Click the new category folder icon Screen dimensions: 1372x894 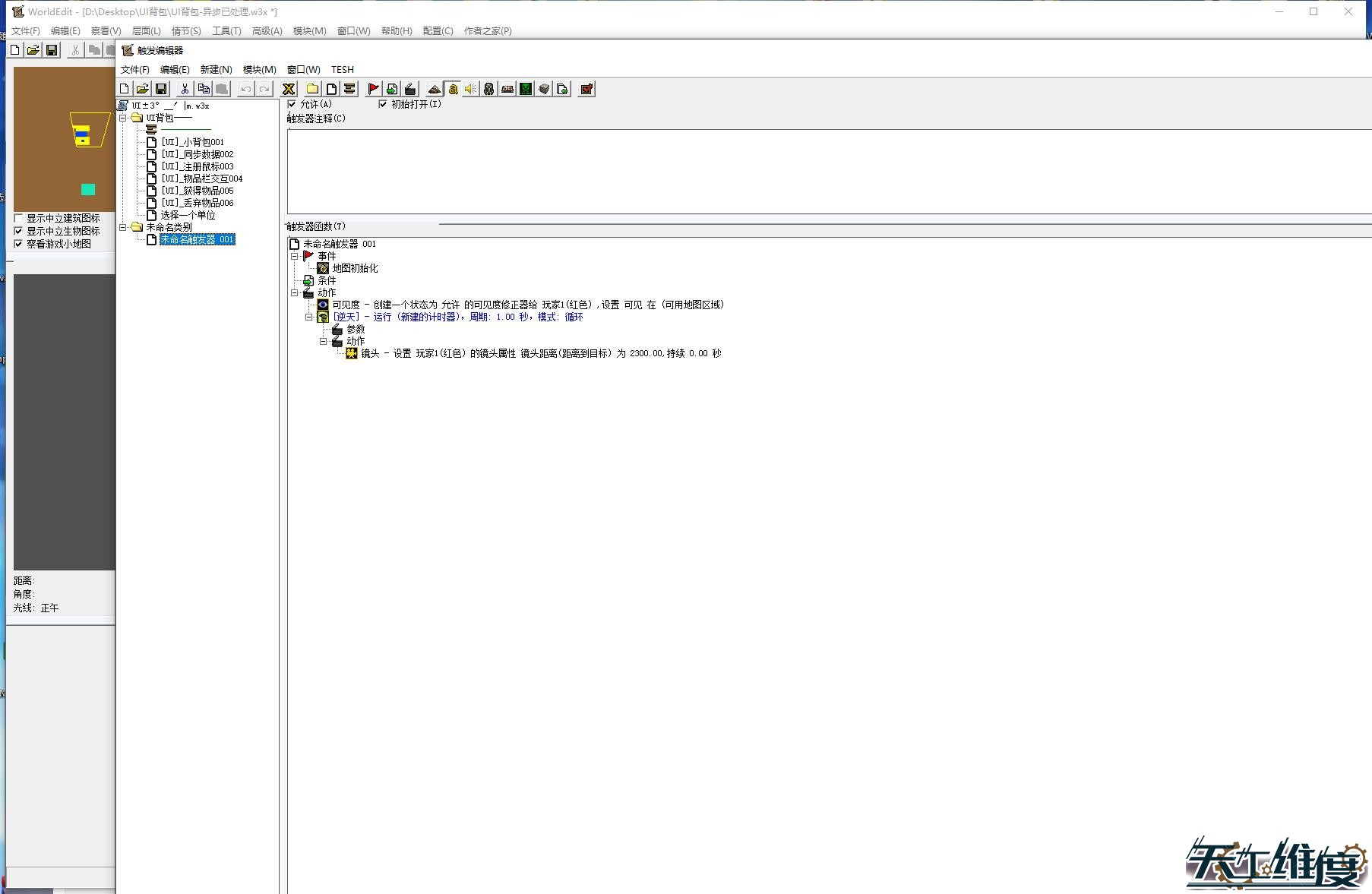click(312, 89)
